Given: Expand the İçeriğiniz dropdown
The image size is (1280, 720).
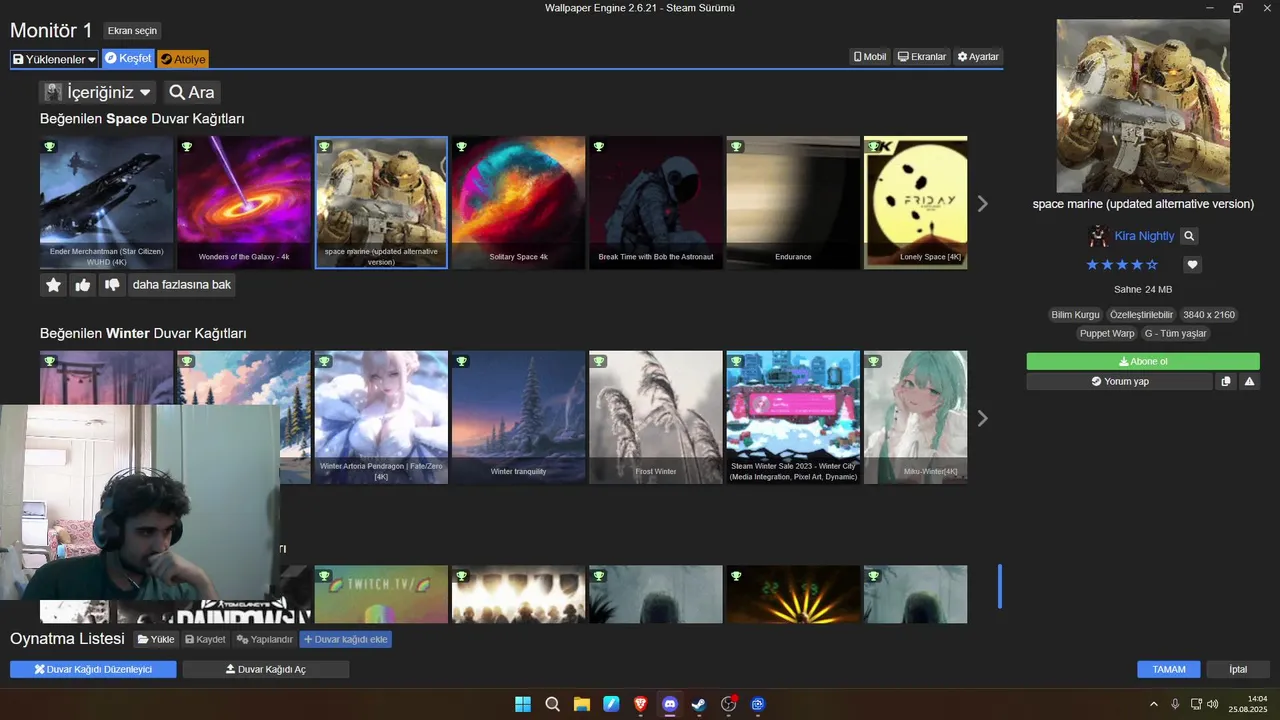Looking at the screenshot, I should pyautogui.click(x=98, y=92).
